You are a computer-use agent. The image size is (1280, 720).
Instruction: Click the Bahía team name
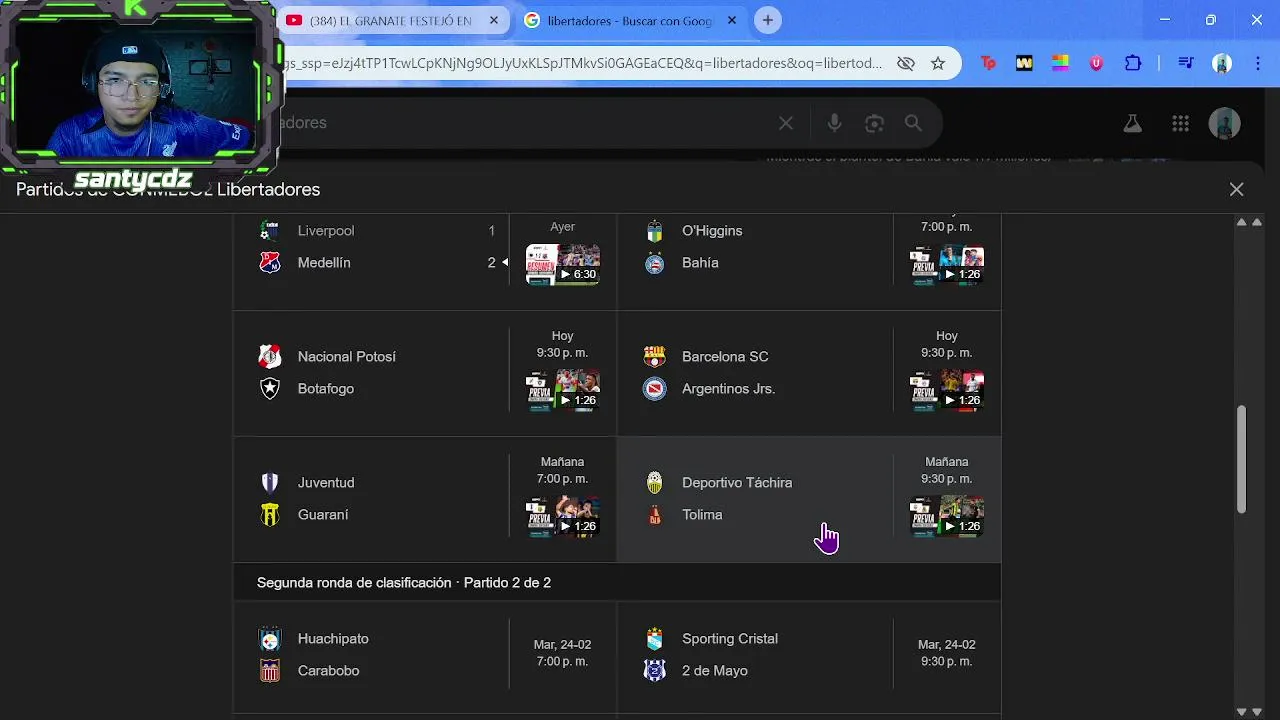click(700, 262)
